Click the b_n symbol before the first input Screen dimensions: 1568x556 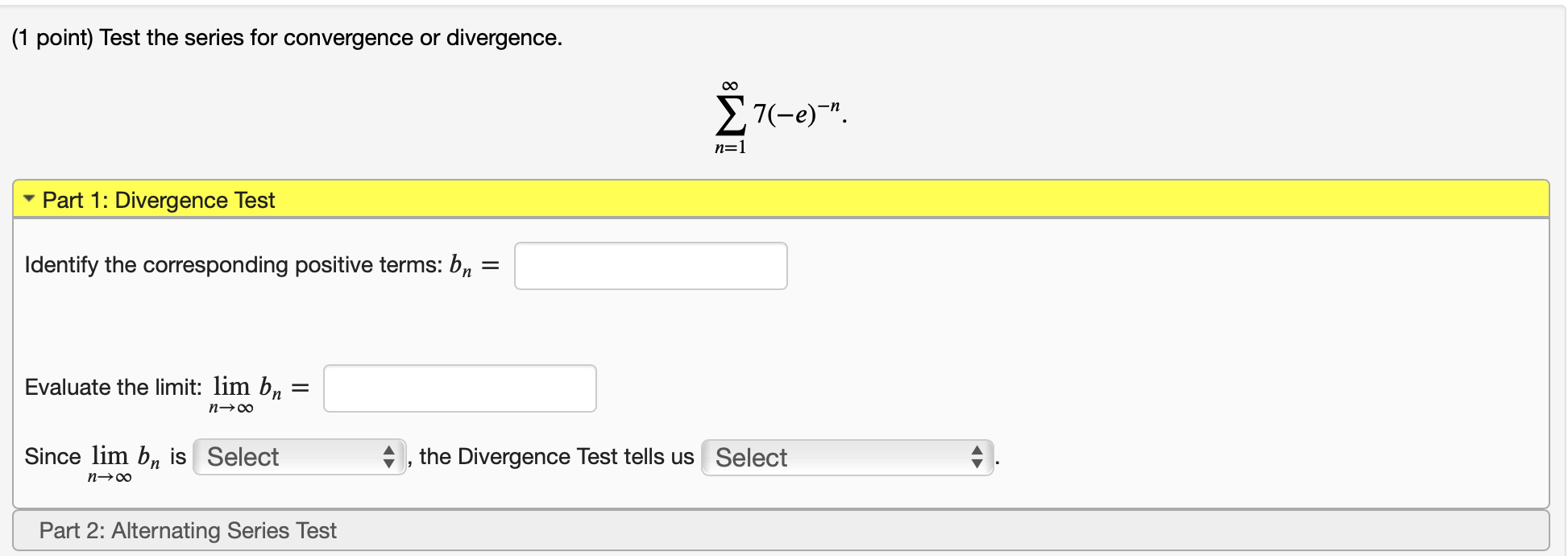click(460, 266)
